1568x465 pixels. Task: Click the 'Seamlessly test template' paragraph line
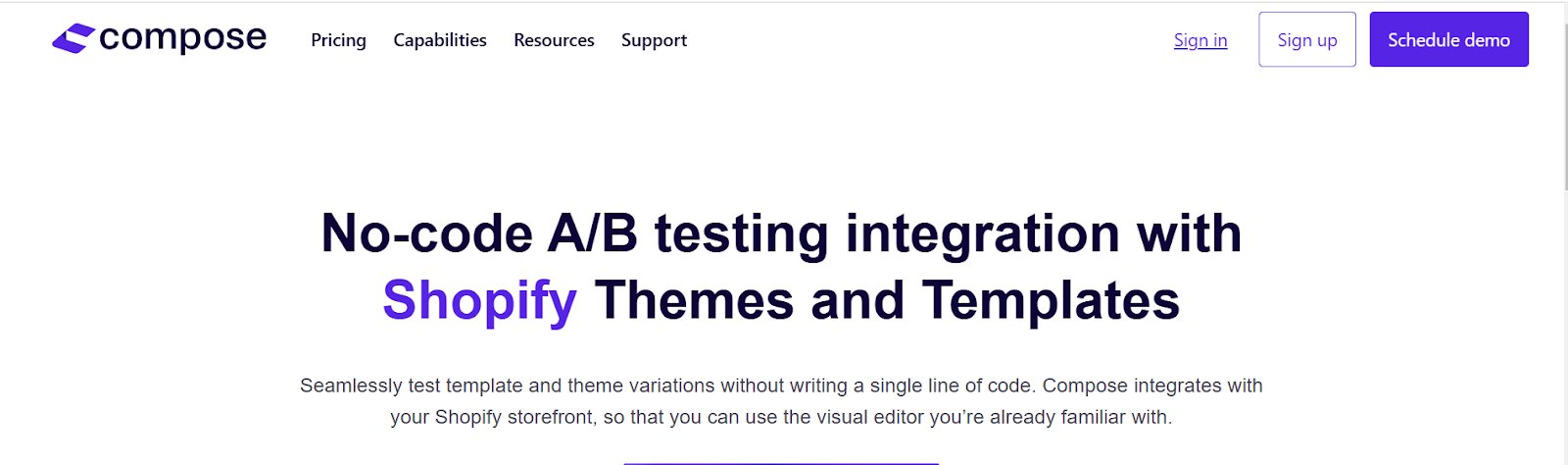[x=781, y=386]
